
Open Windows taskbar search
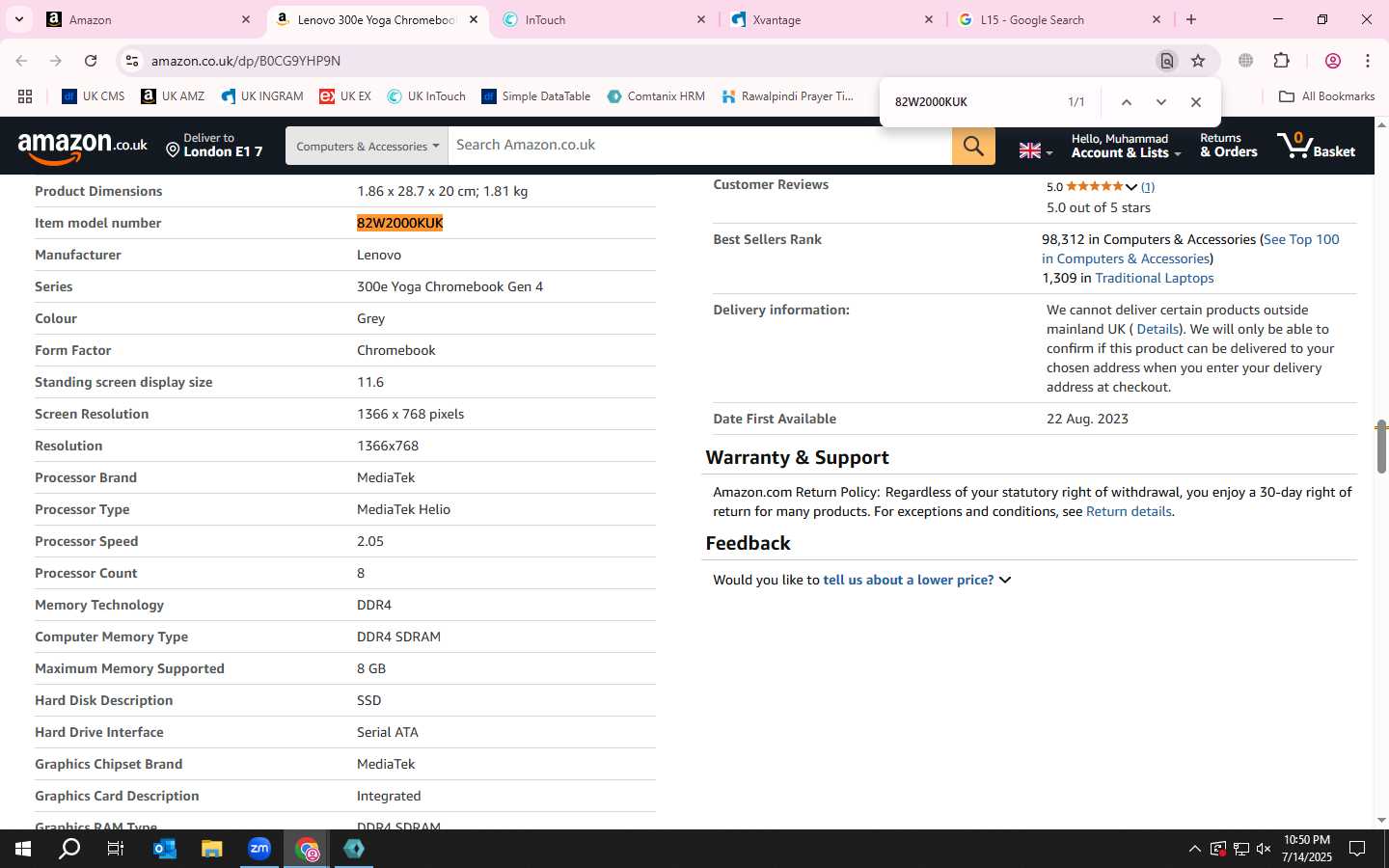pyautogui.click(x=69, y=849)
